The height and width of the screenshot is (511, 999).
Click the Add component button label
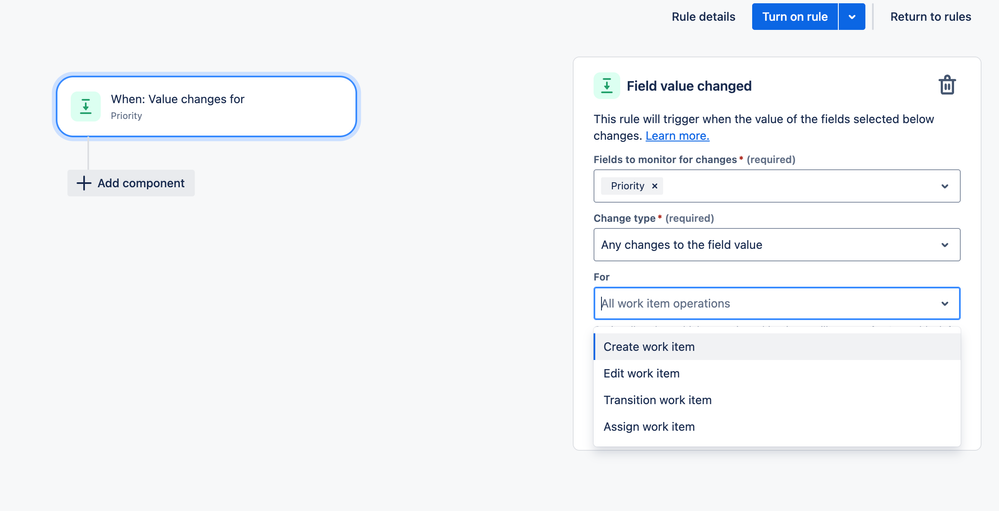pos(141,183)
